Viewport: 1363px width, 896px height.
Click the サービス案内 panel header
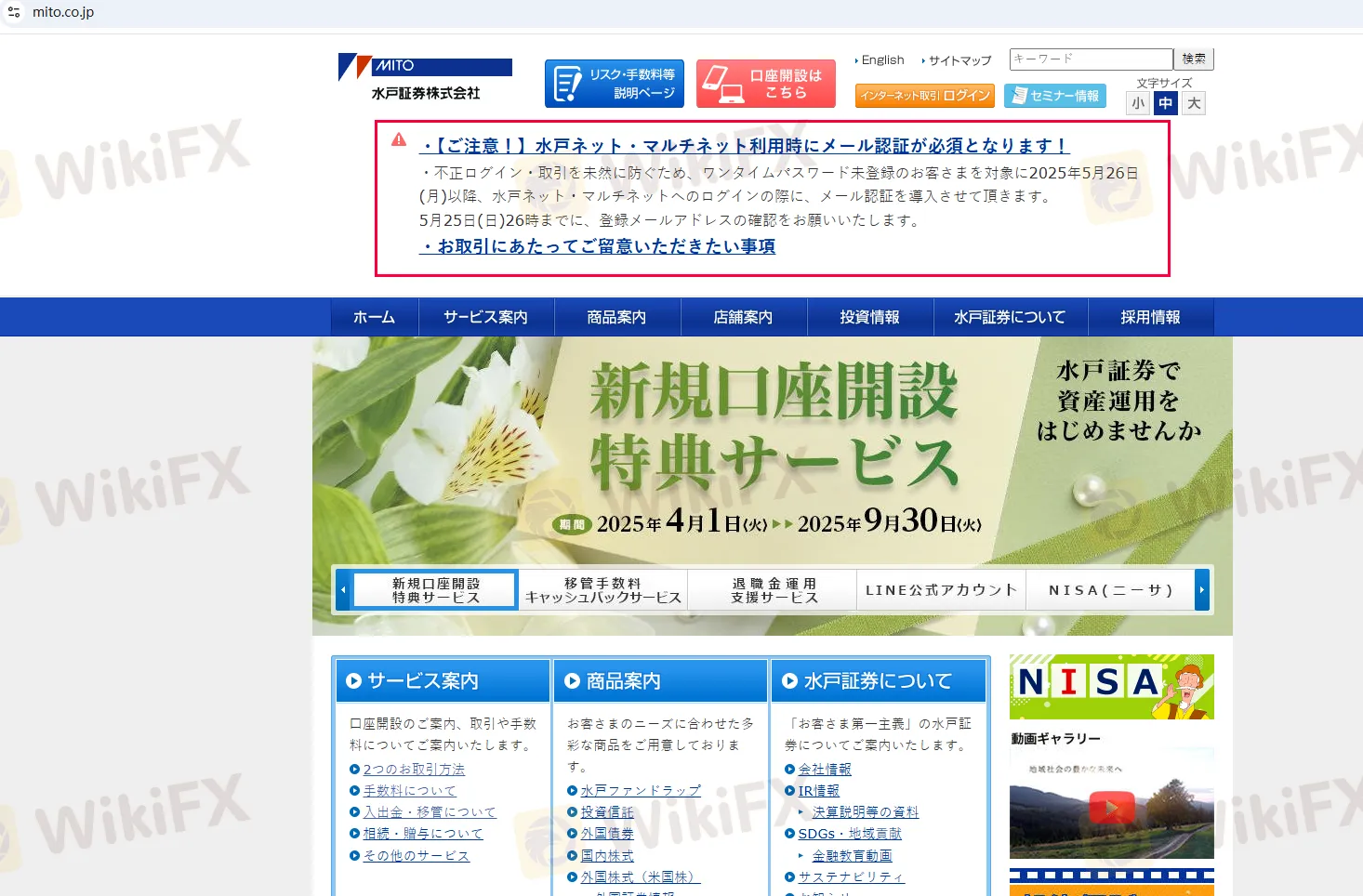pos(443,681)
